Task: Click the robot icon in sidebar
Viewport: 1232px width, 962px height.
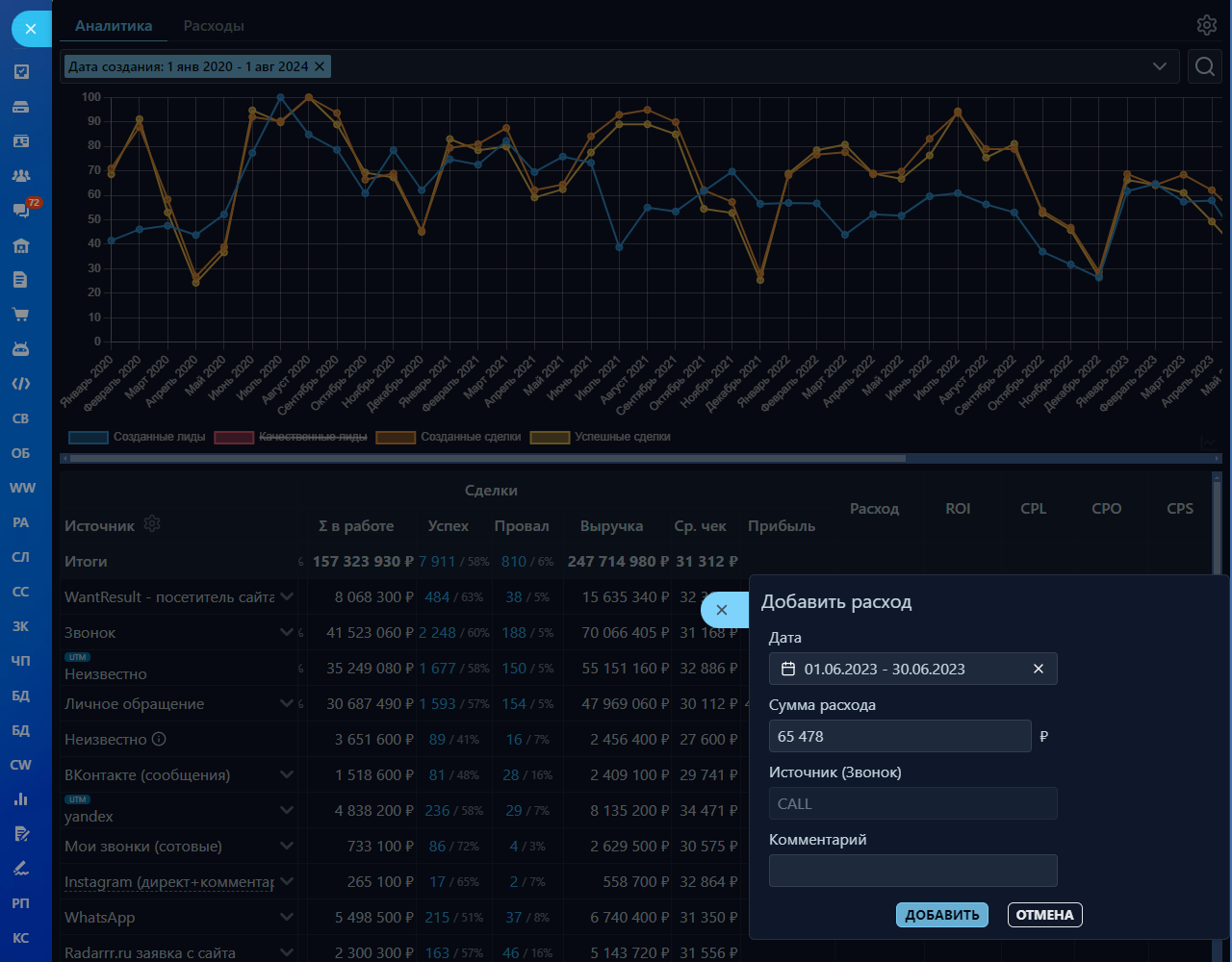Action: coord(21,349)
